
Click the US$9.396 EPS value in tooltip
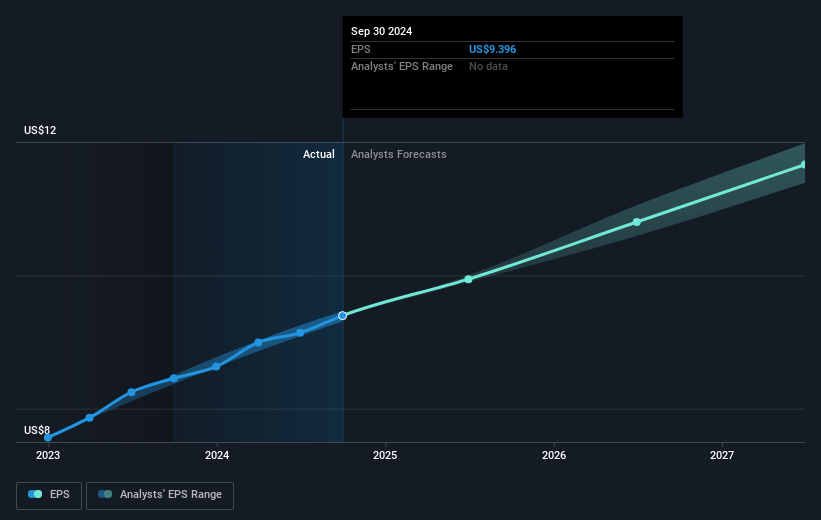tap(492, 49)
